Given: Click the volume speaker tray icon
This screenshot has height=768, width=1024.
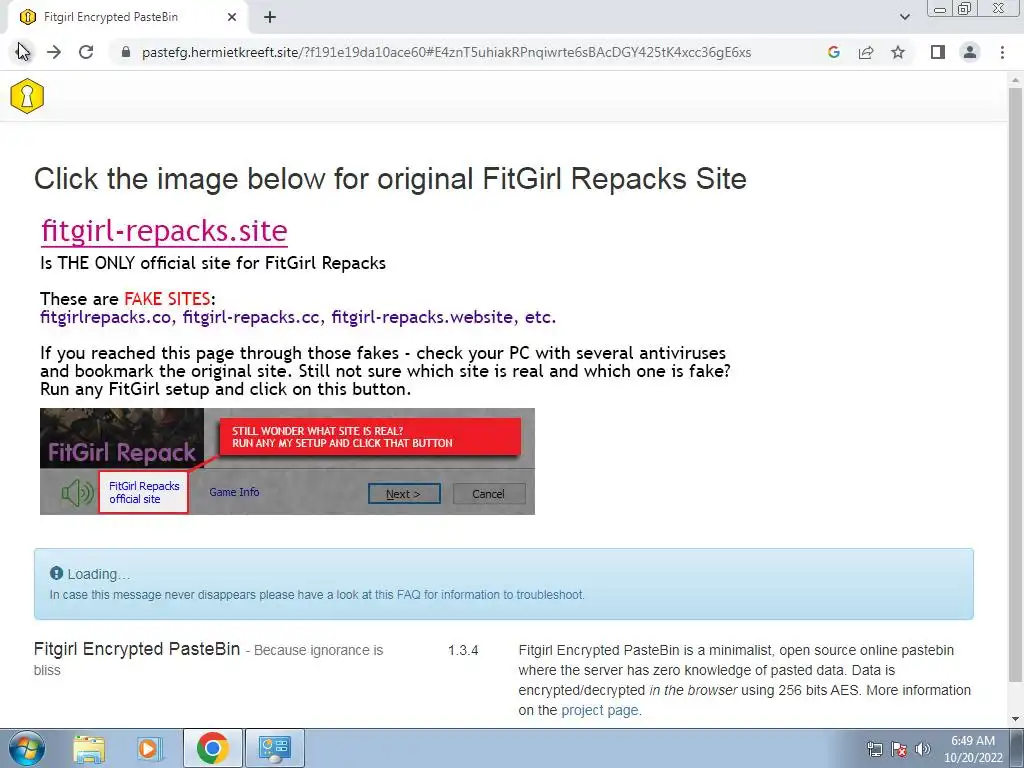Looking at the screenshot, I should click(923, 749).
